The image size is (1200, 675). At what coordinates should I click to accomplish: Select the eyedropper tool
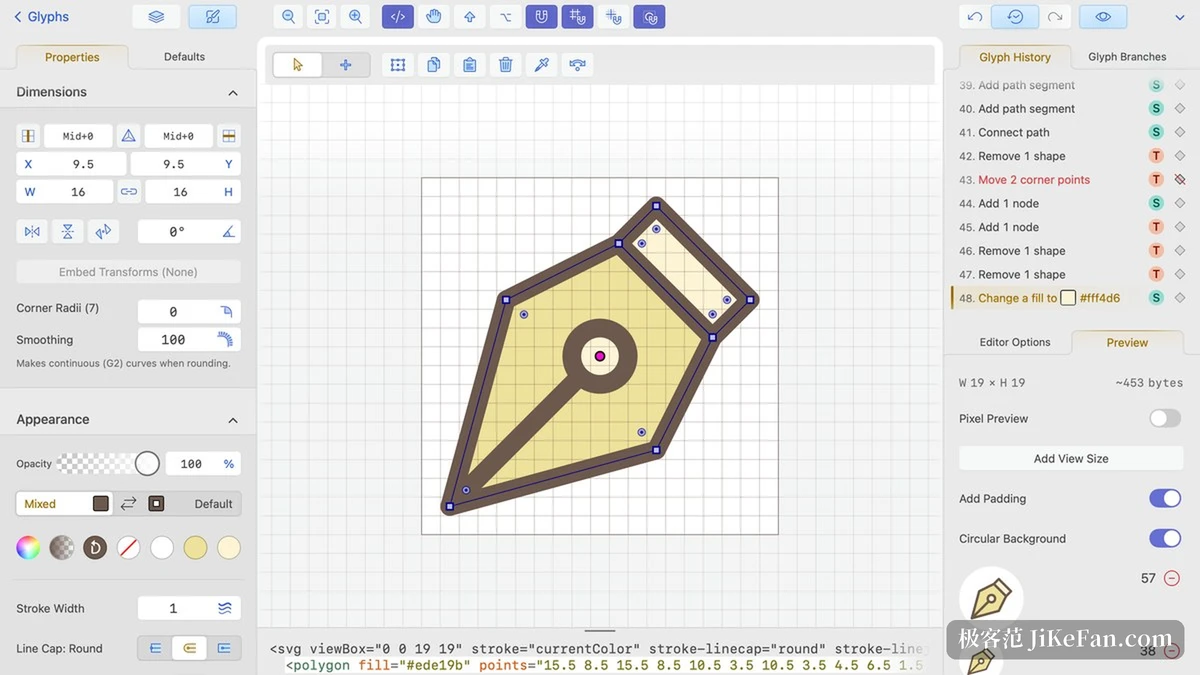point(542,65)
